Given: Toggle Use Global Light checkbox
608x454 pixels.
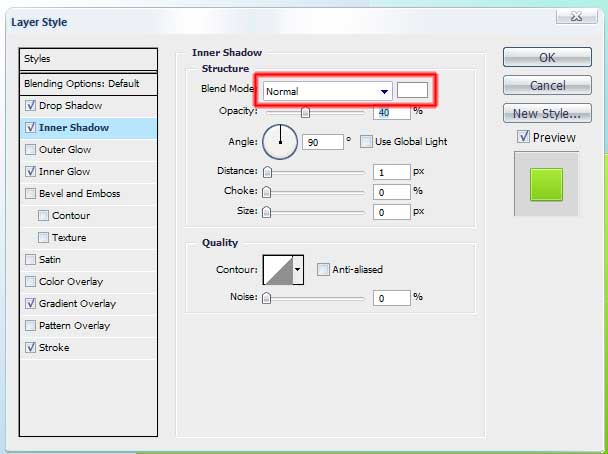Looking at the screenshot, I should click(366, 141).
